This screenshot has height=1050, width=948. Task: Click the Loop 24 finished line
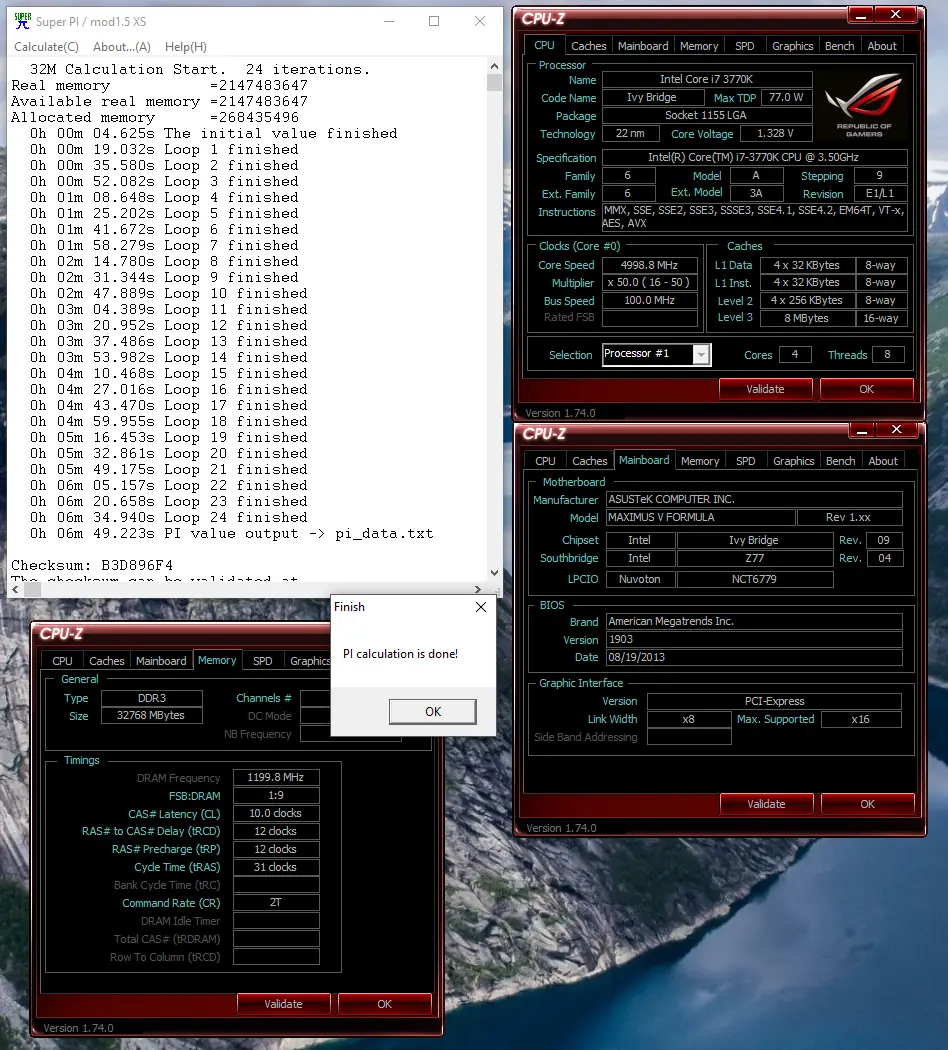tap(169, 518)
